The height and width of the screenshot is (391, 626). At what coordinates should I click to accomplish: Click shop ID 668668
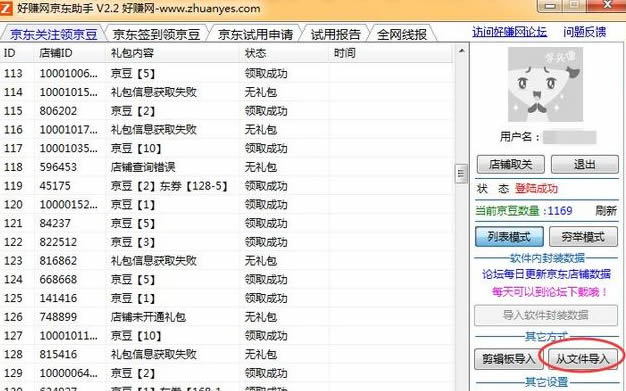point(58,280)
